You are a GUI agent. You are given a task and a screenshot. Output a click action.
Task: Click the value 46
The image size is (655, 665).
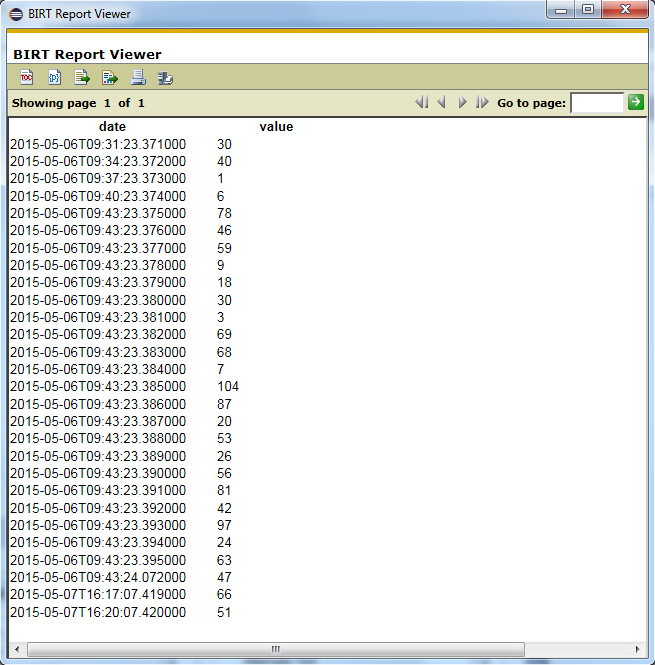coord(224,230)
